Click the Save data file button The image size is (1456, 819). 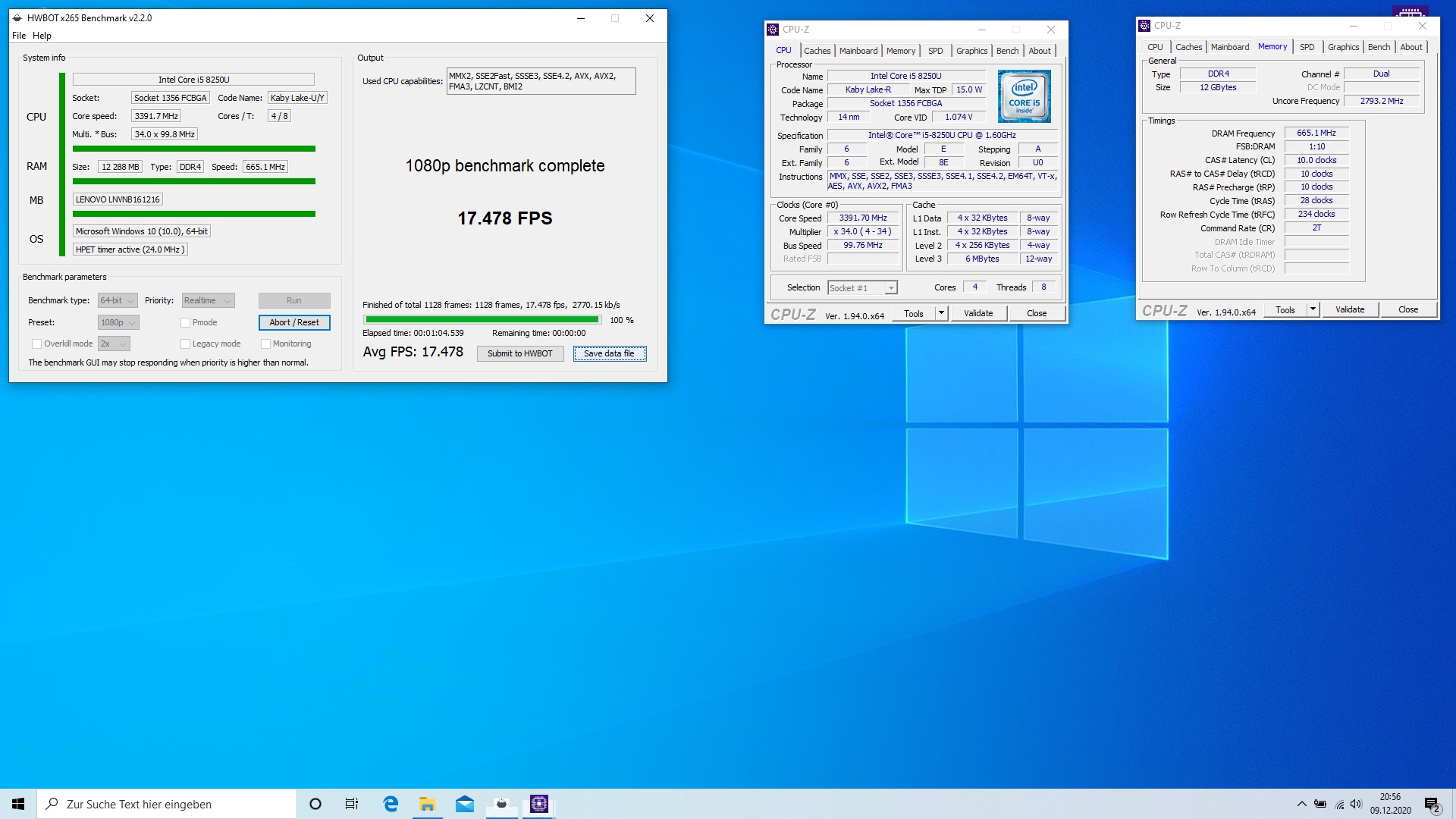(610, 353)
